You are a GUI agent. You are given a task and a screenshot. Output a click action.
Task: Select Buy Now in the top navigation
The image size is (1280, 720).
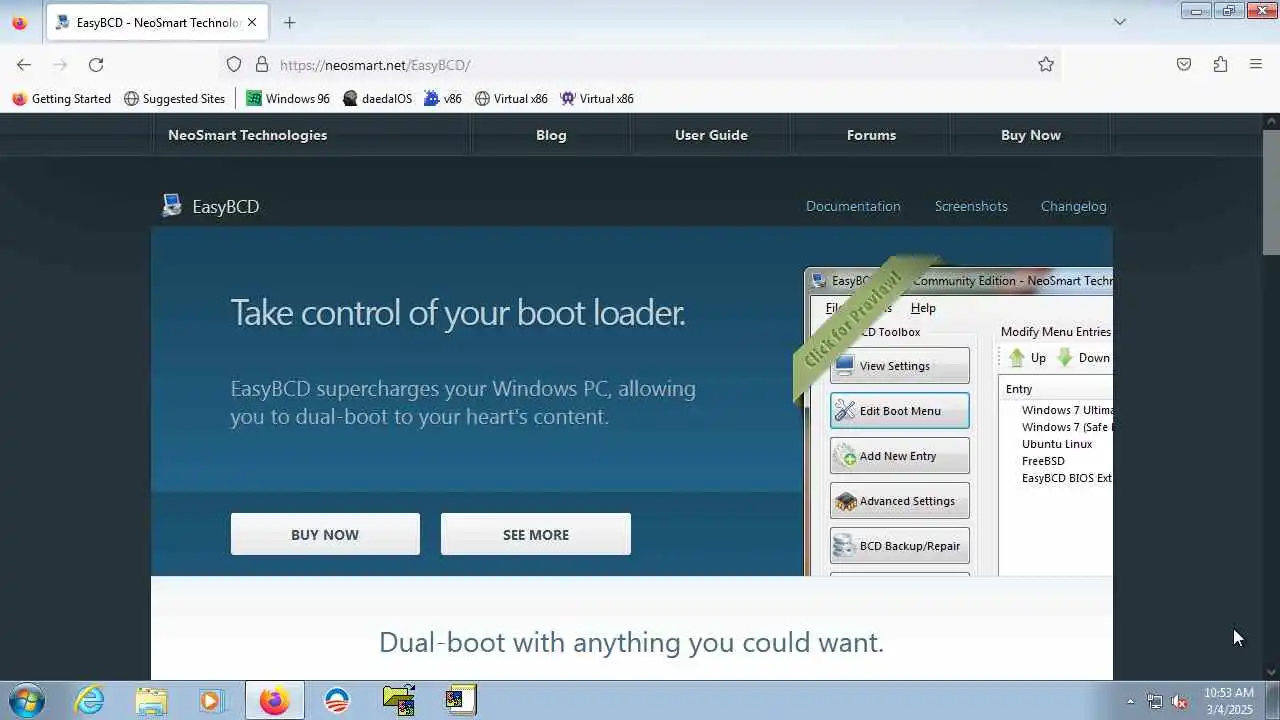pyautogui.click(x=1031, y=135)
